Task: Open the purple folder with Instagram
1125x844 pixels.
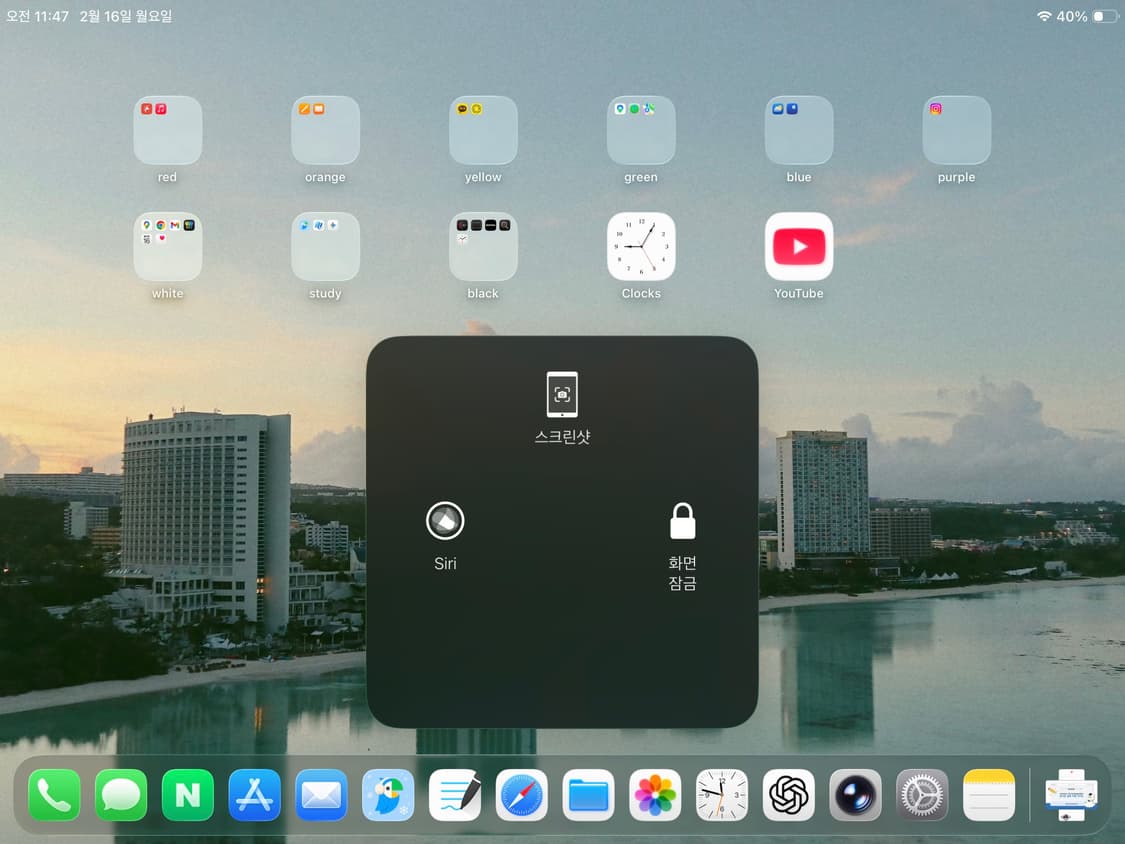Action: click(956, 130)
